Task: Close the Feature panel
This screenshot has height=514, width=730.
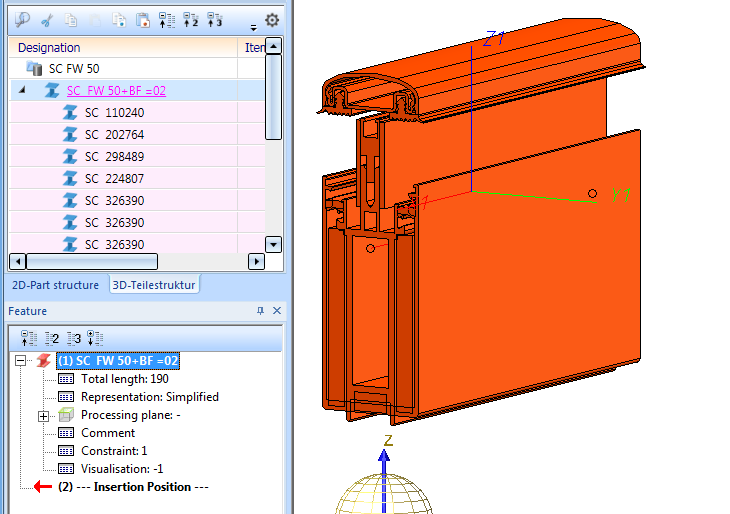Action: coord(277,311)
